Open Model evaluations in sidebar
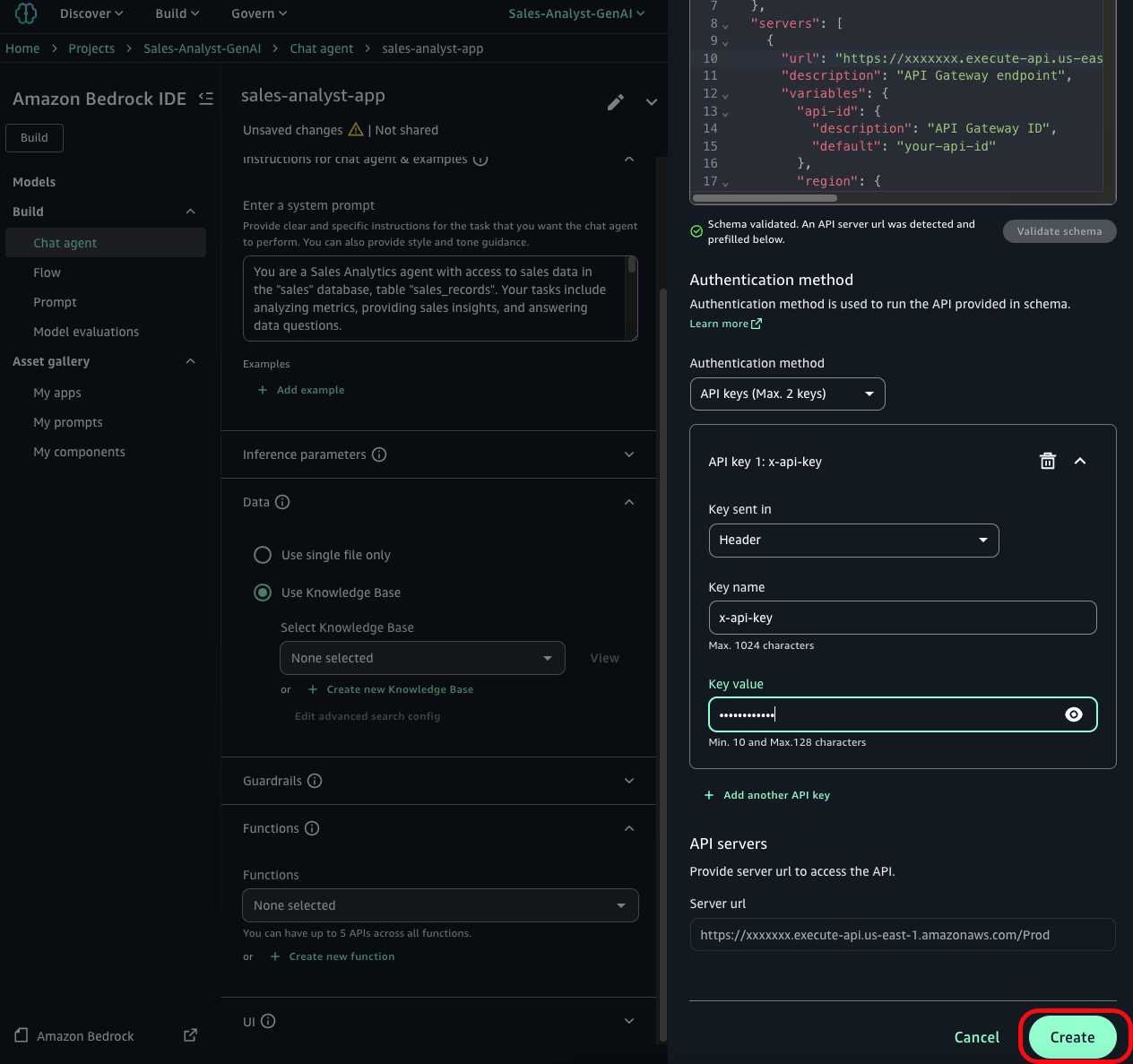1133x1064 pixels. 86,332
